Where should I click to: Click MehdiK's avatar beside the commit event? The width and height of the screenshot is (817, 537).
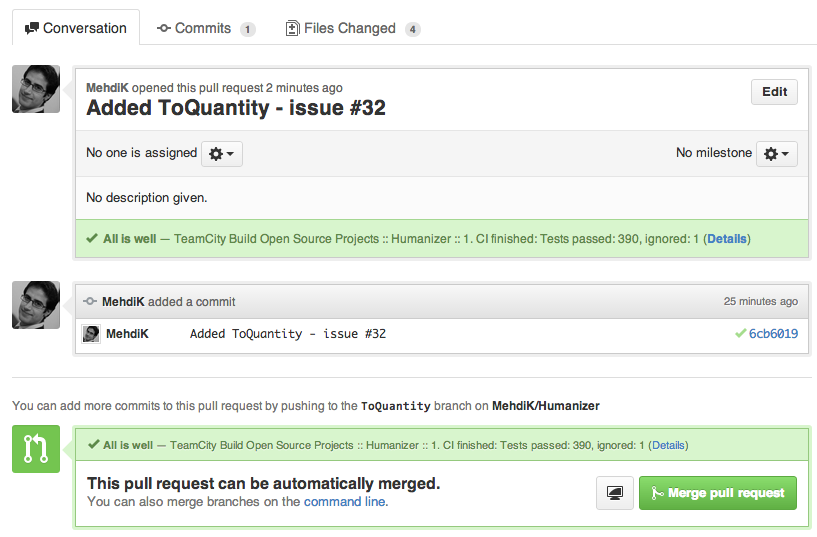click(x=36, y=305)
